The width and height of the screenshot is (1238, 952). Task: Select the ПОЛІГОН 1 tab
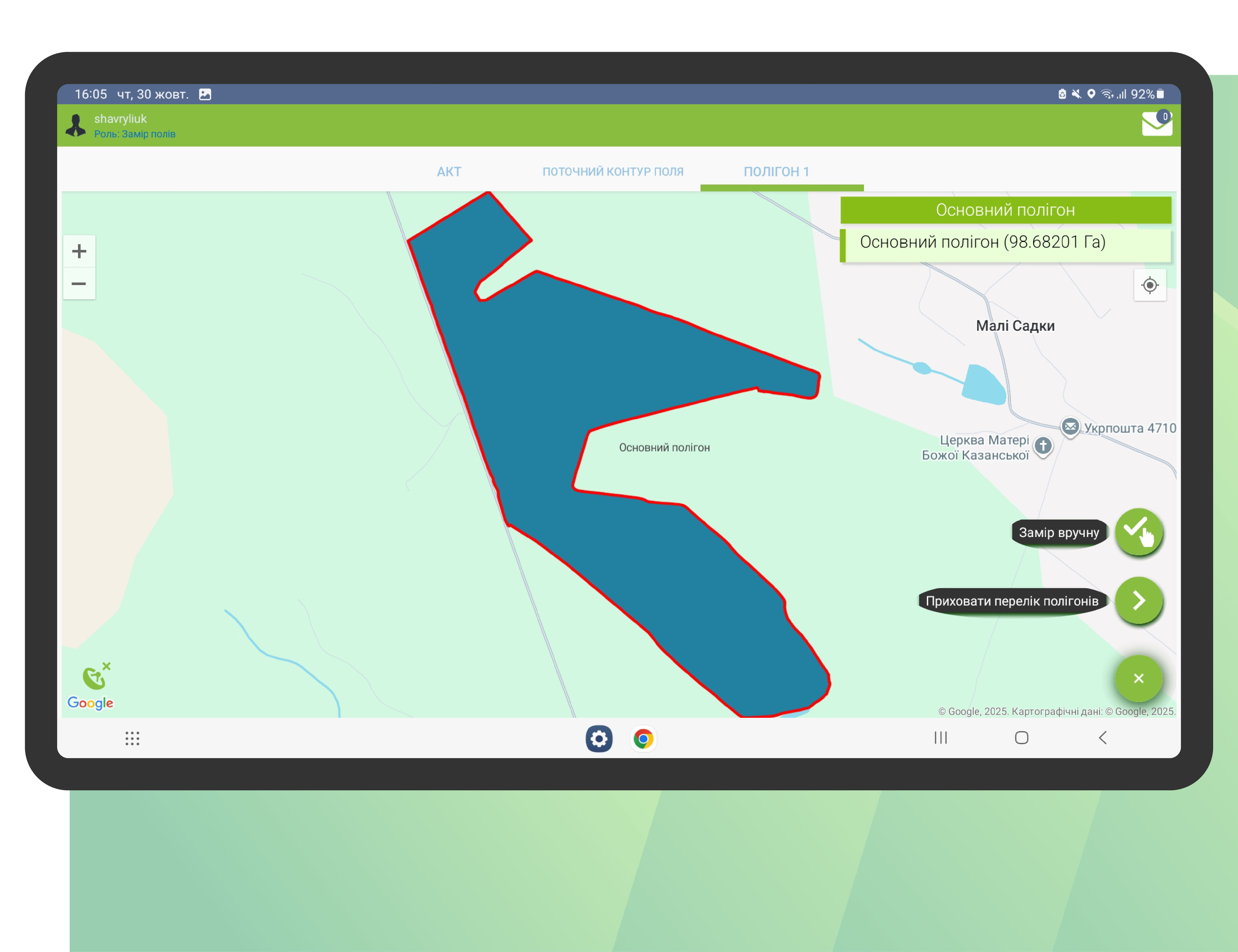[x=776, y=172]
